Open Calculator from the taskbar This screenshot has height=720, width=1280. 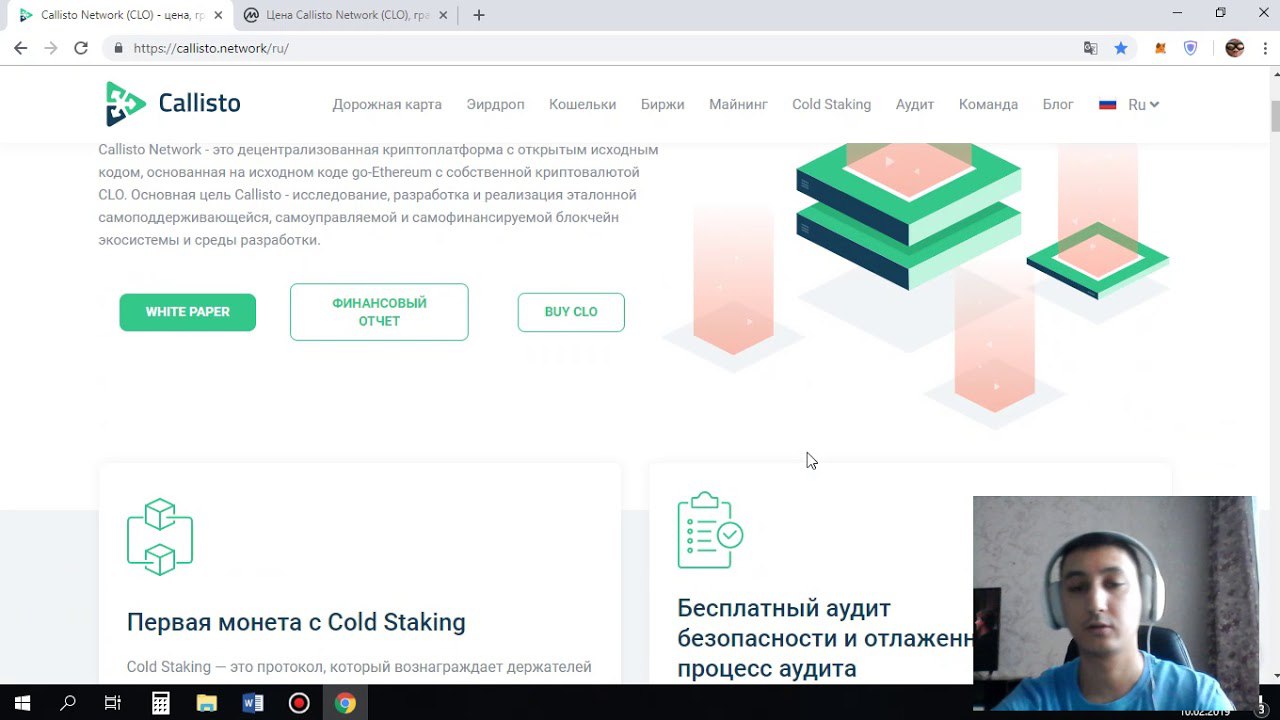pyautogui.click(x=160, y=703)
